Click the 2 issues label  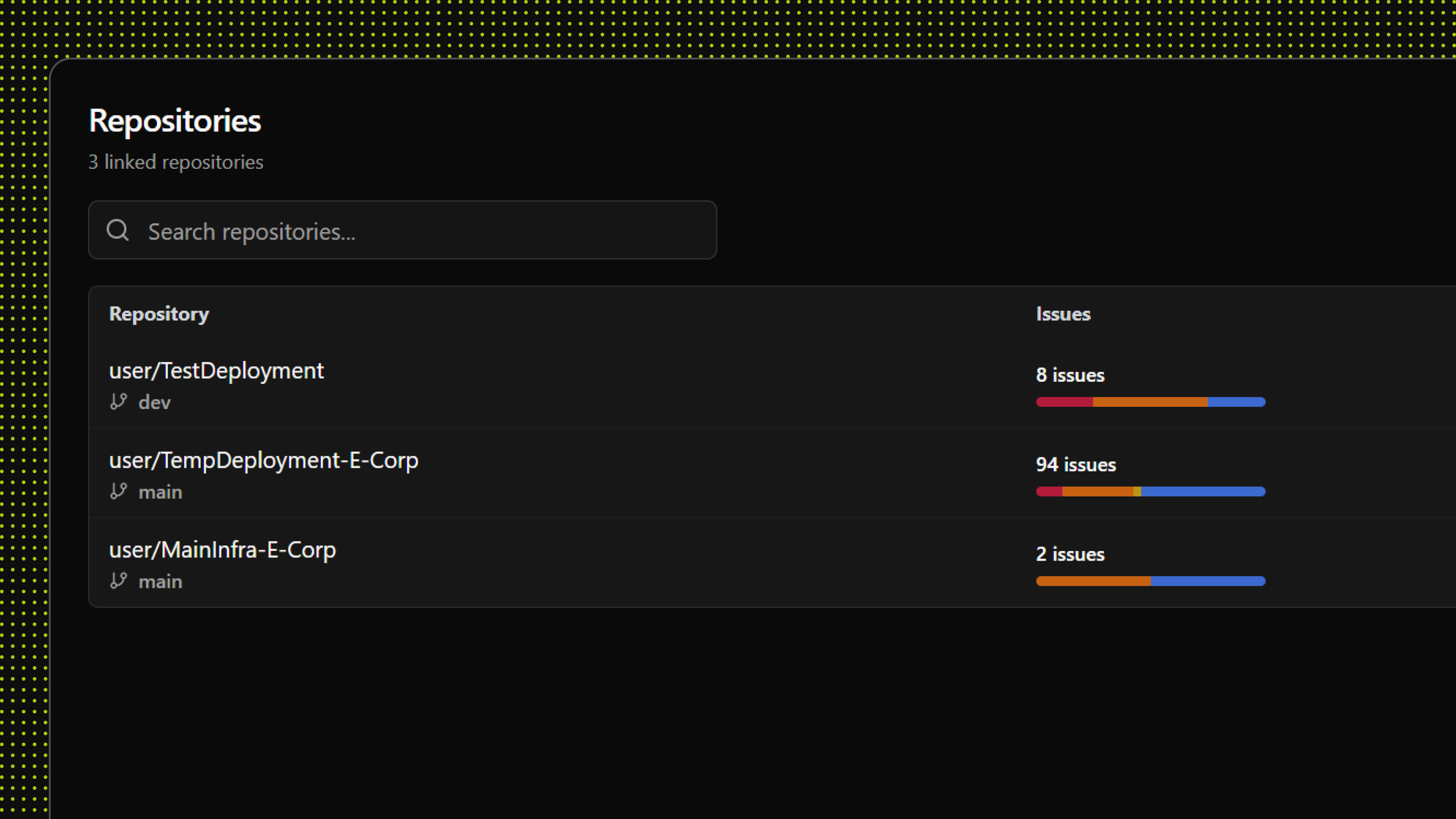click(x=1069, y=554)
